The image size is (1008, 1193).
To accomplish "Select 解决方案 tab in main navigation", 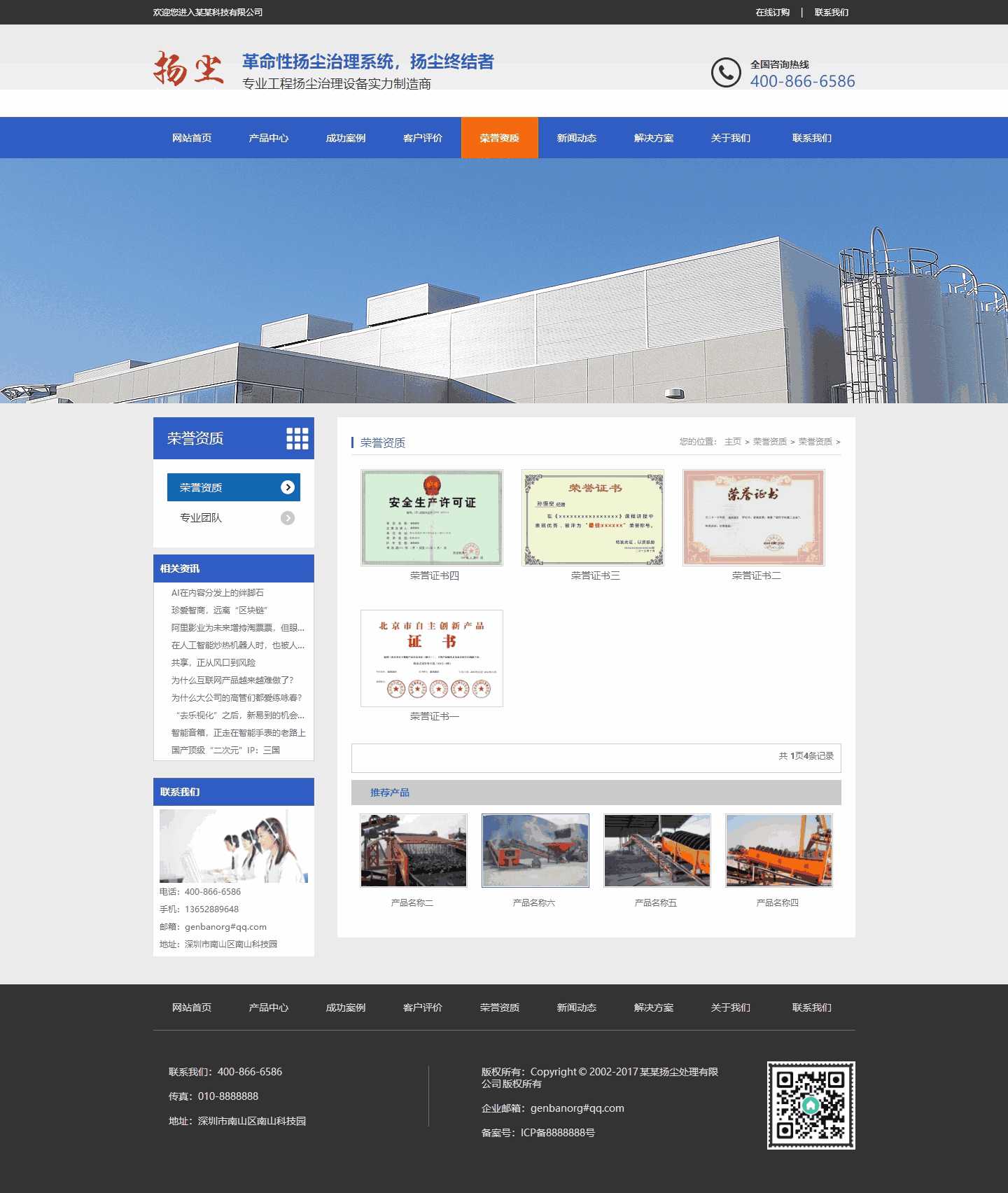I will (654, 138).
